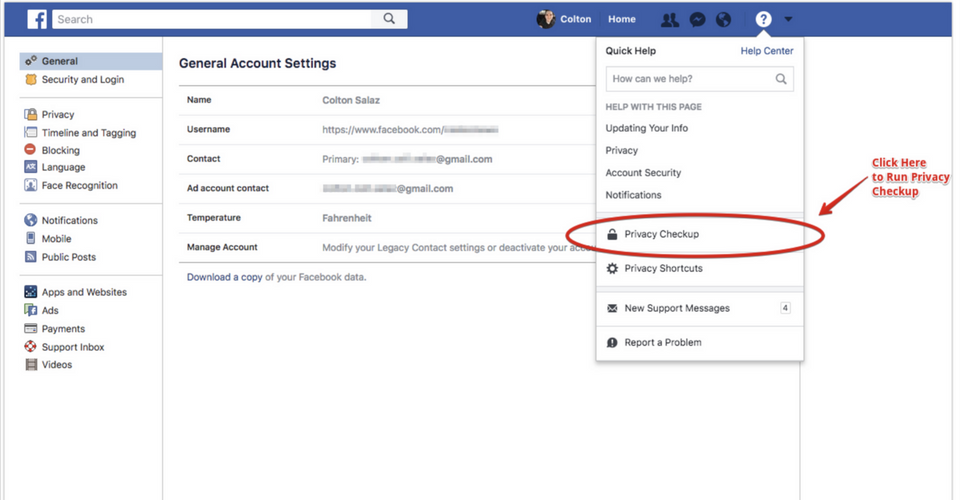The height and width of the screenshot is (500, 960).
Task: Click the help search magnifier icon
Action: tap(781, 79)
